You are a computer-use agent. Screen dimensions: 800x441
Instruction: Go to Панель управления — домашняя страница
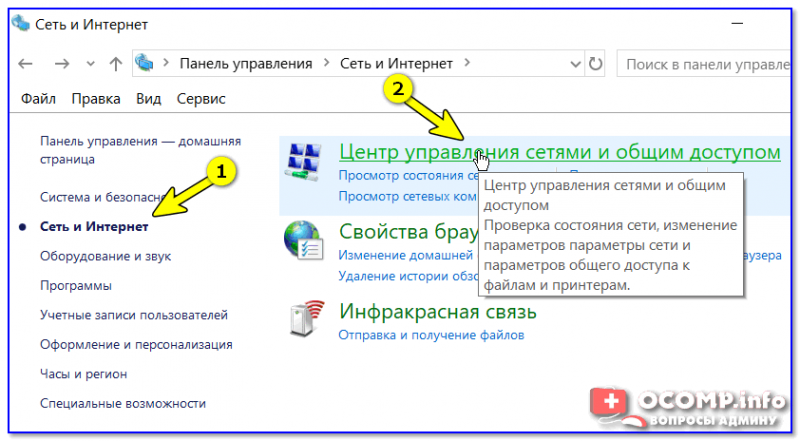click(140, 150)
